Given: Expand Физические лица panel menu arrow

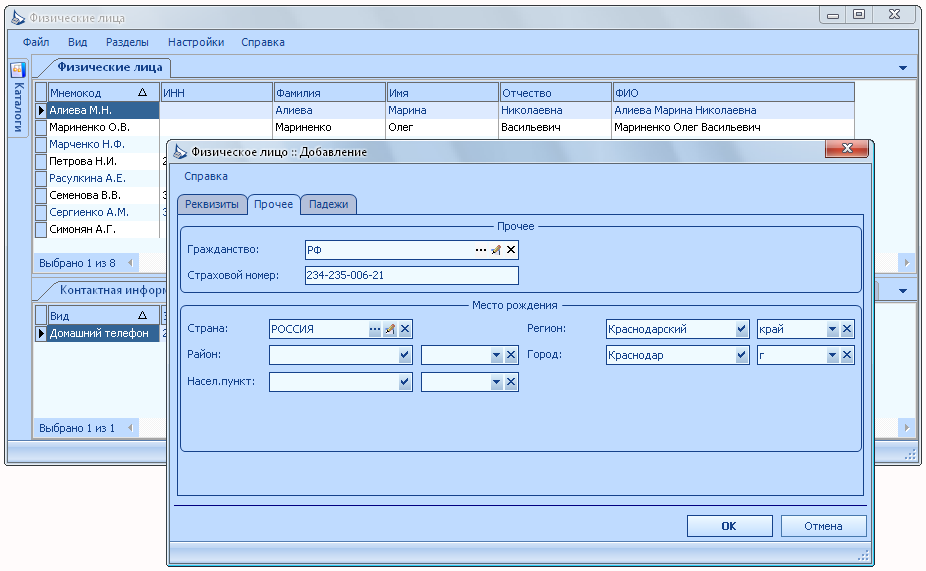Looking at the screenshot, I should pos(902,68).
